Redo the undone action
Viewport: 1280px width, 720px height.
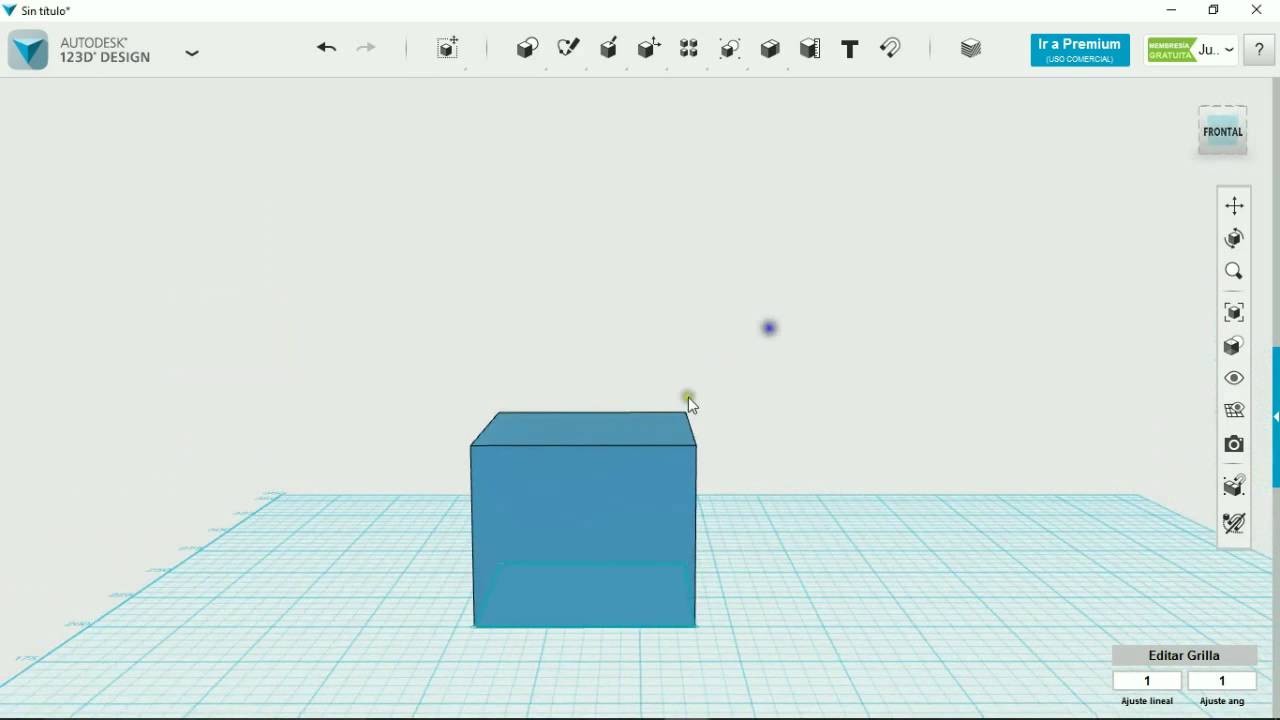tap(366, 48)
